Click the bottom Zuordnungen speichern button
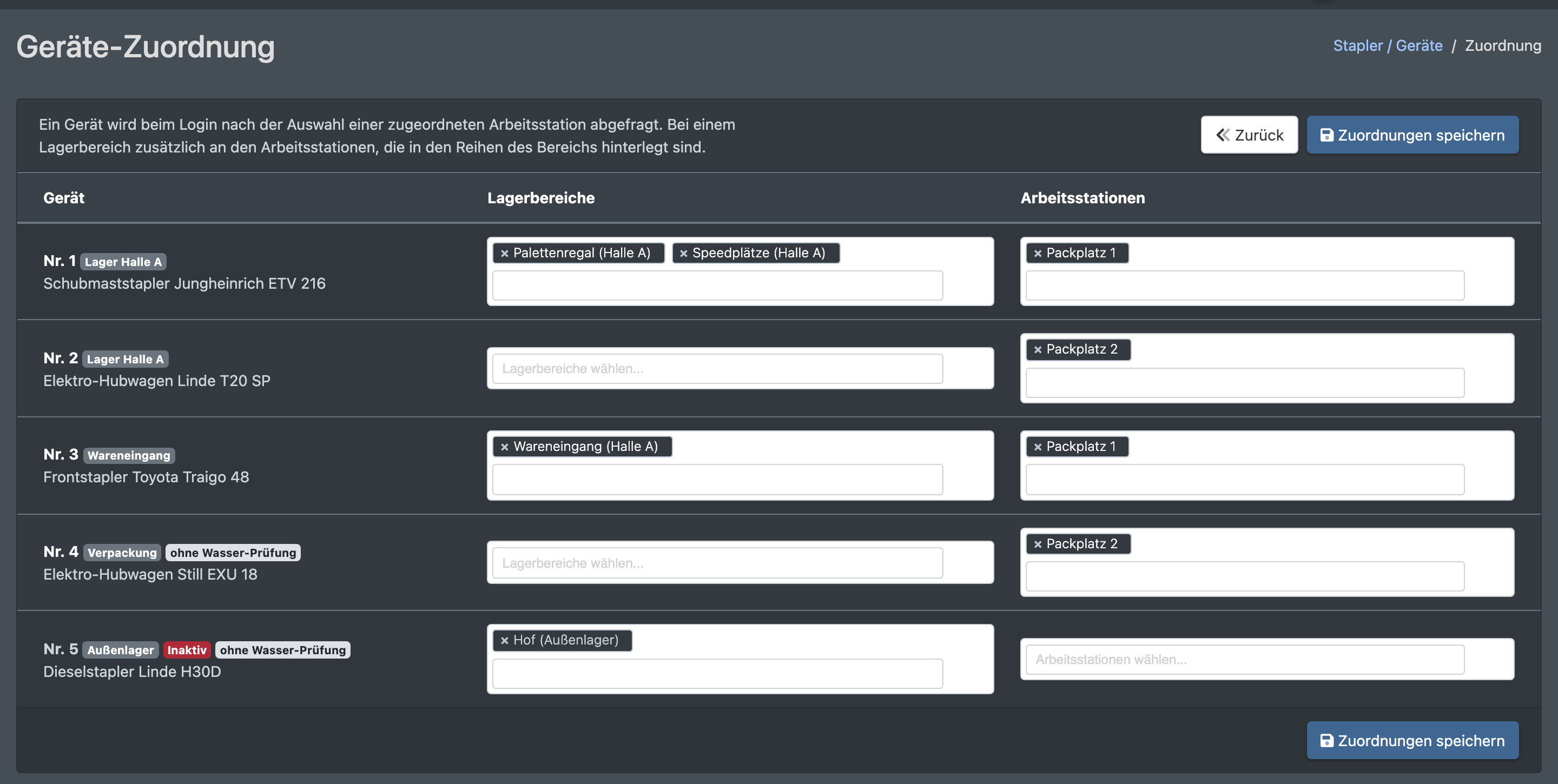This screenshot has width=1558, height=784. click(1412, 741)
